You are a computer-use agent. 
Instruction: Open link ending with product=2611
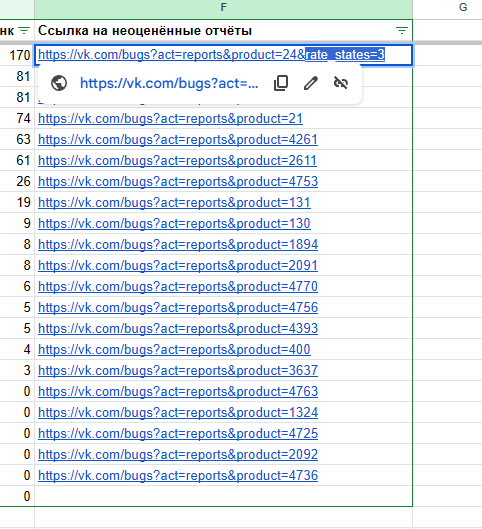pos(177,161)
